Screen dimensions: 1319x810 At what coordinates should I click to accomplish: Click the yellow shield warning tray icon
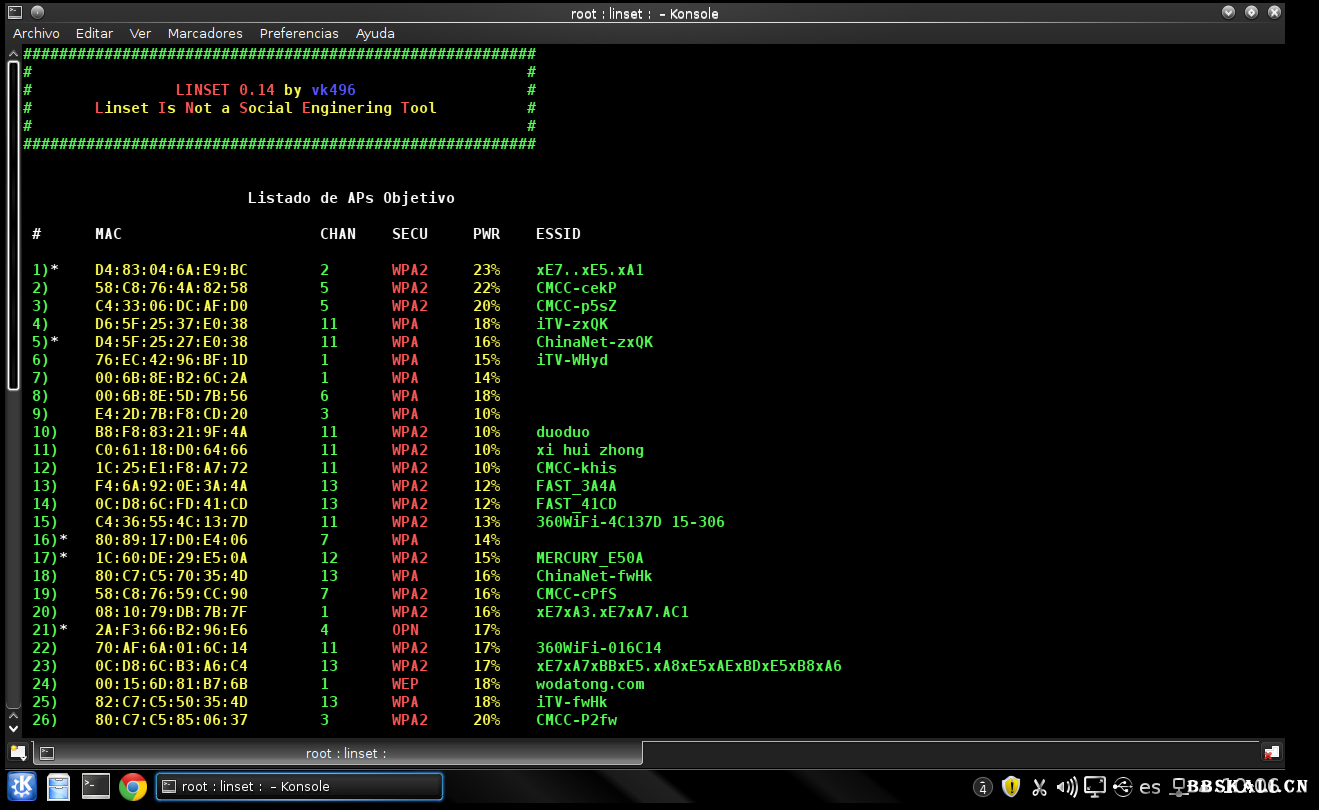click(1011, 787)
